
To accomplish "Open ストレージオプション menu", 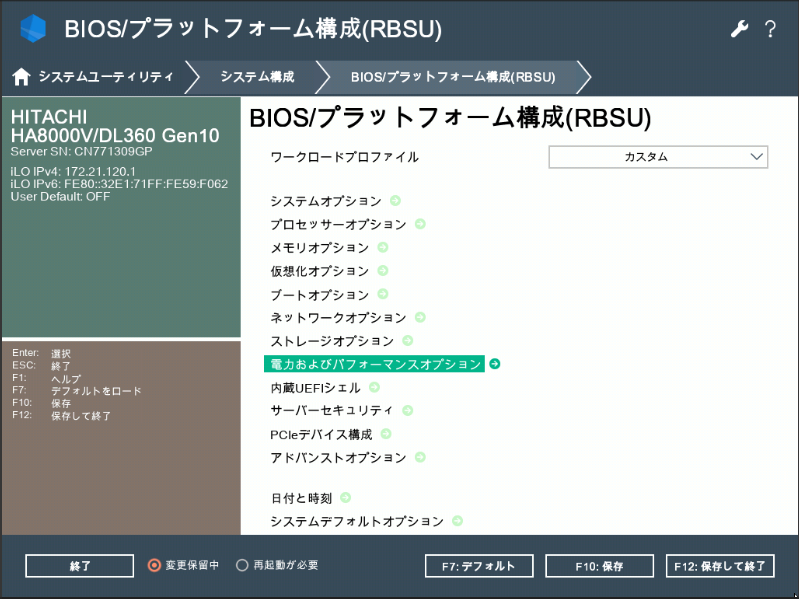I will [332, 341].
